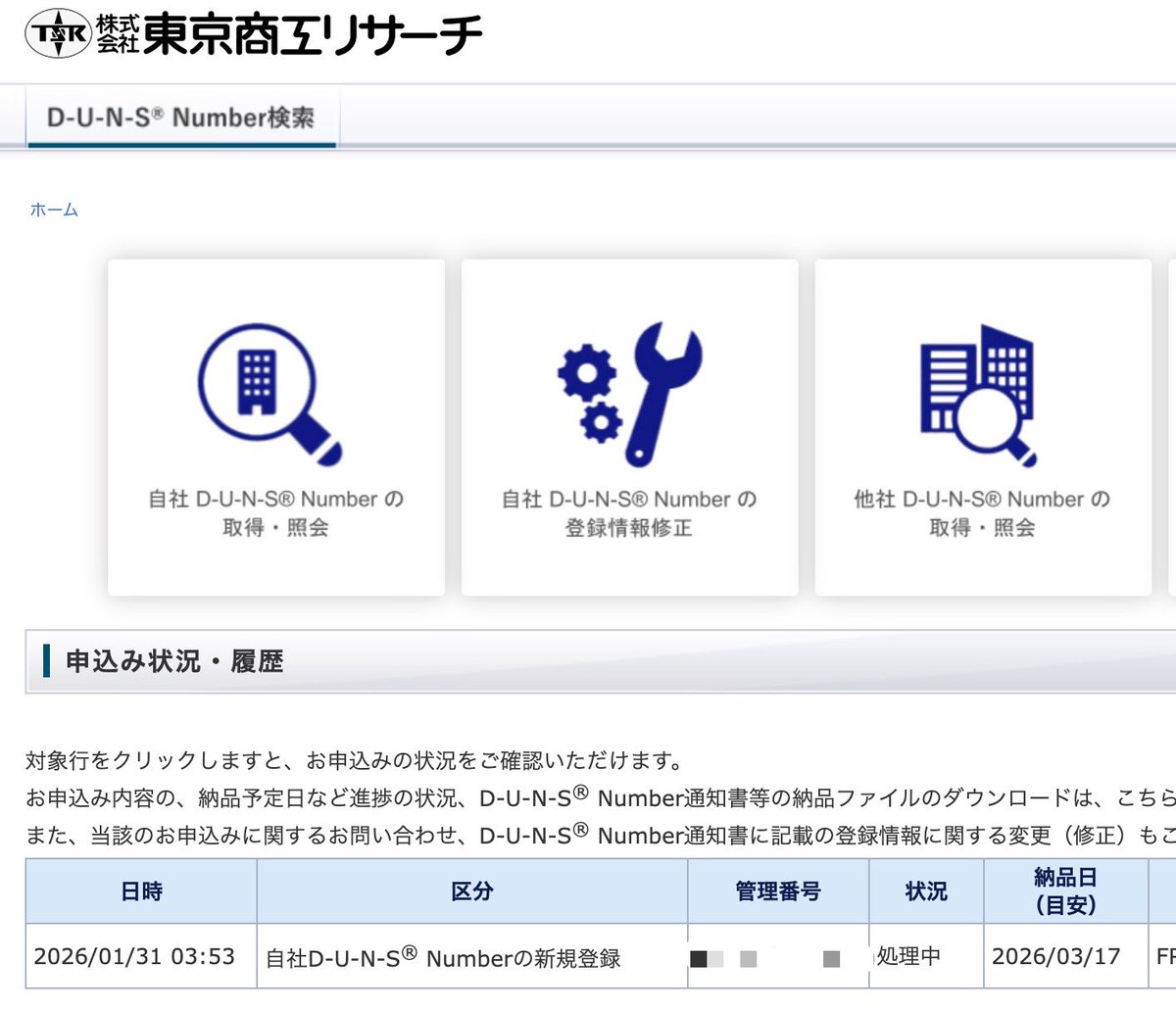
Task: Click the 納品日(目安) column header
Action: coord(1065,891)
